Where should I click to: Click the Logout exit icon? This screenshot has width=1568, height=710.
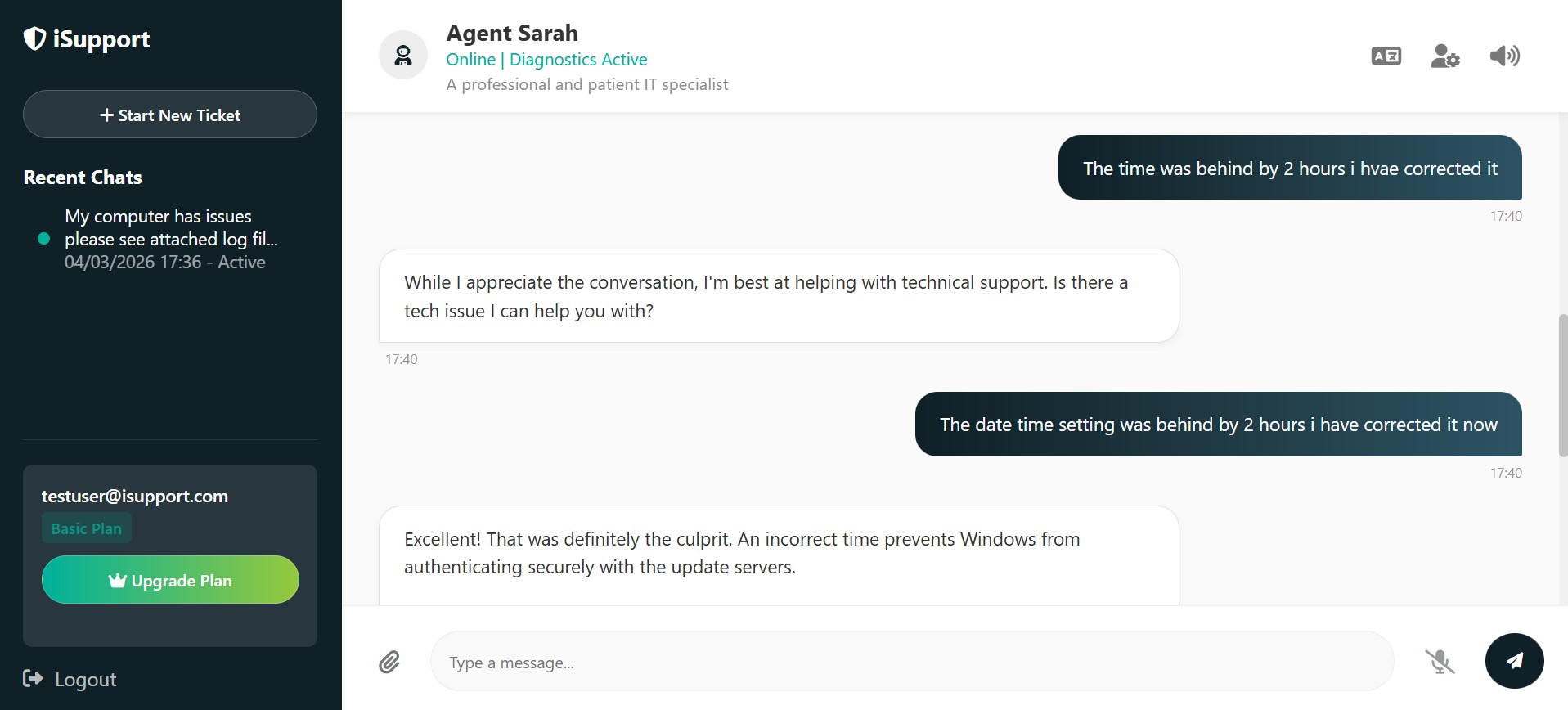pyautogui.click(x=33, y=678)
